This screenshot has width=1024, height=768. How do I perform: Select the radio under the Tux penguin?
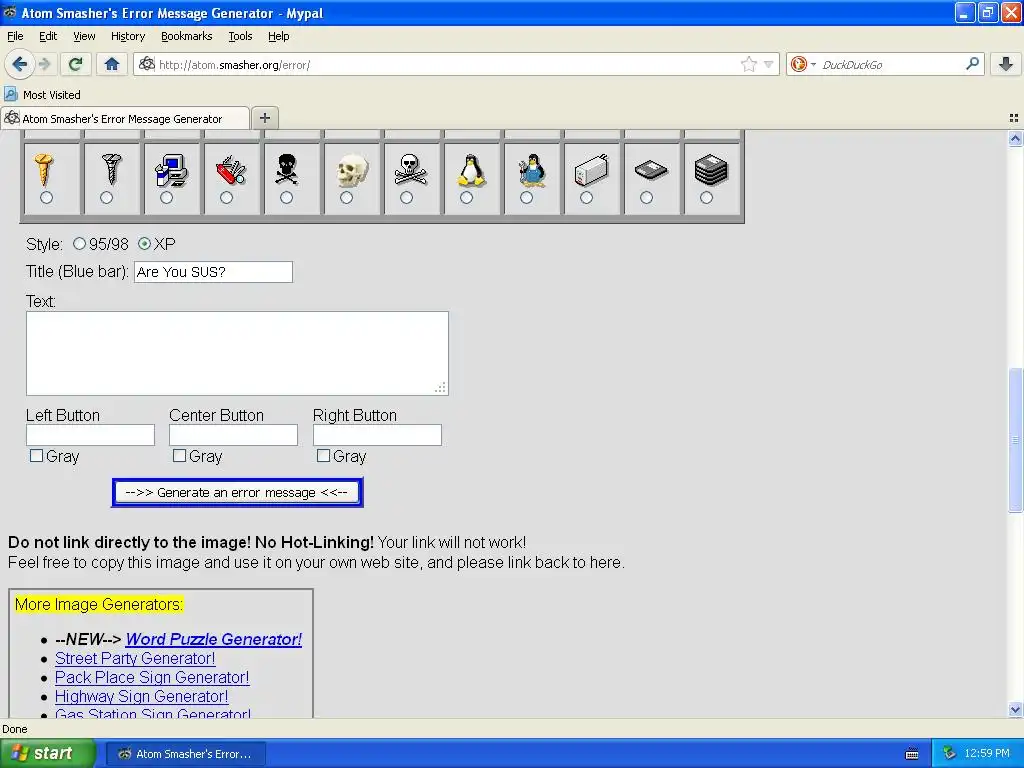pyautogui.click(x=466, y=197)
